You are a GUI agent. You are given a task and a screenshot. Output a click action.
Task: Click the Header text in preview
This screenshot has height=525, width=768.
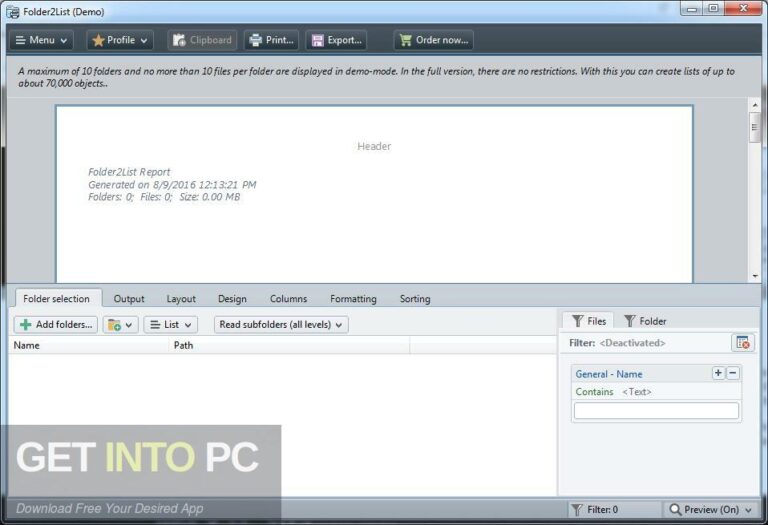click(374, 146)
